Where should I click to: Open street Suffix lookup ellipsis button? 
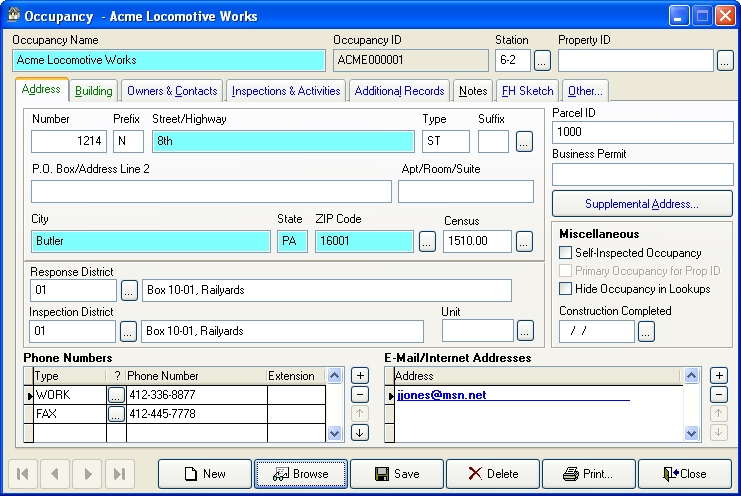coord(524,141)
